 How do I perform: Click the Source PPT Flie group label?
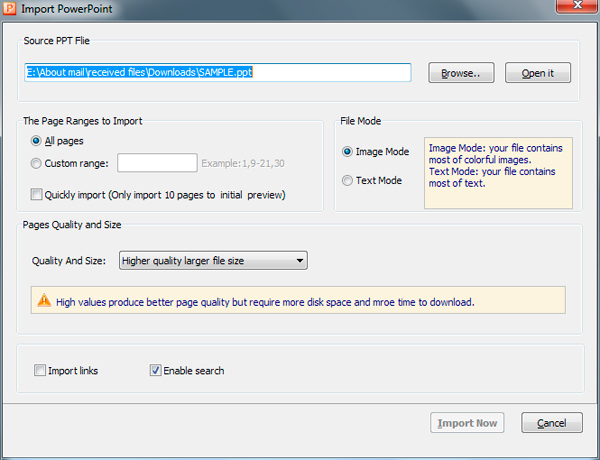(x=57, y=41)
